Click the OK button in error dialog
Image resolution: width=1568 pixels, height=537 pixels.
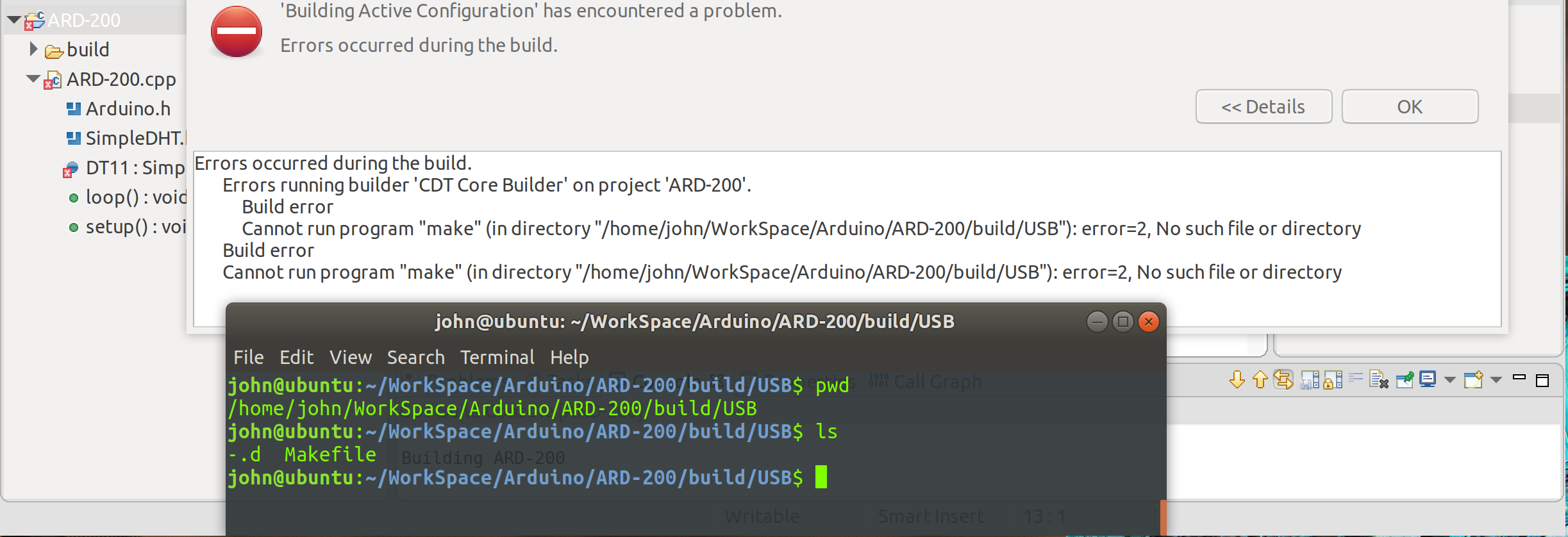(1410, 106)
